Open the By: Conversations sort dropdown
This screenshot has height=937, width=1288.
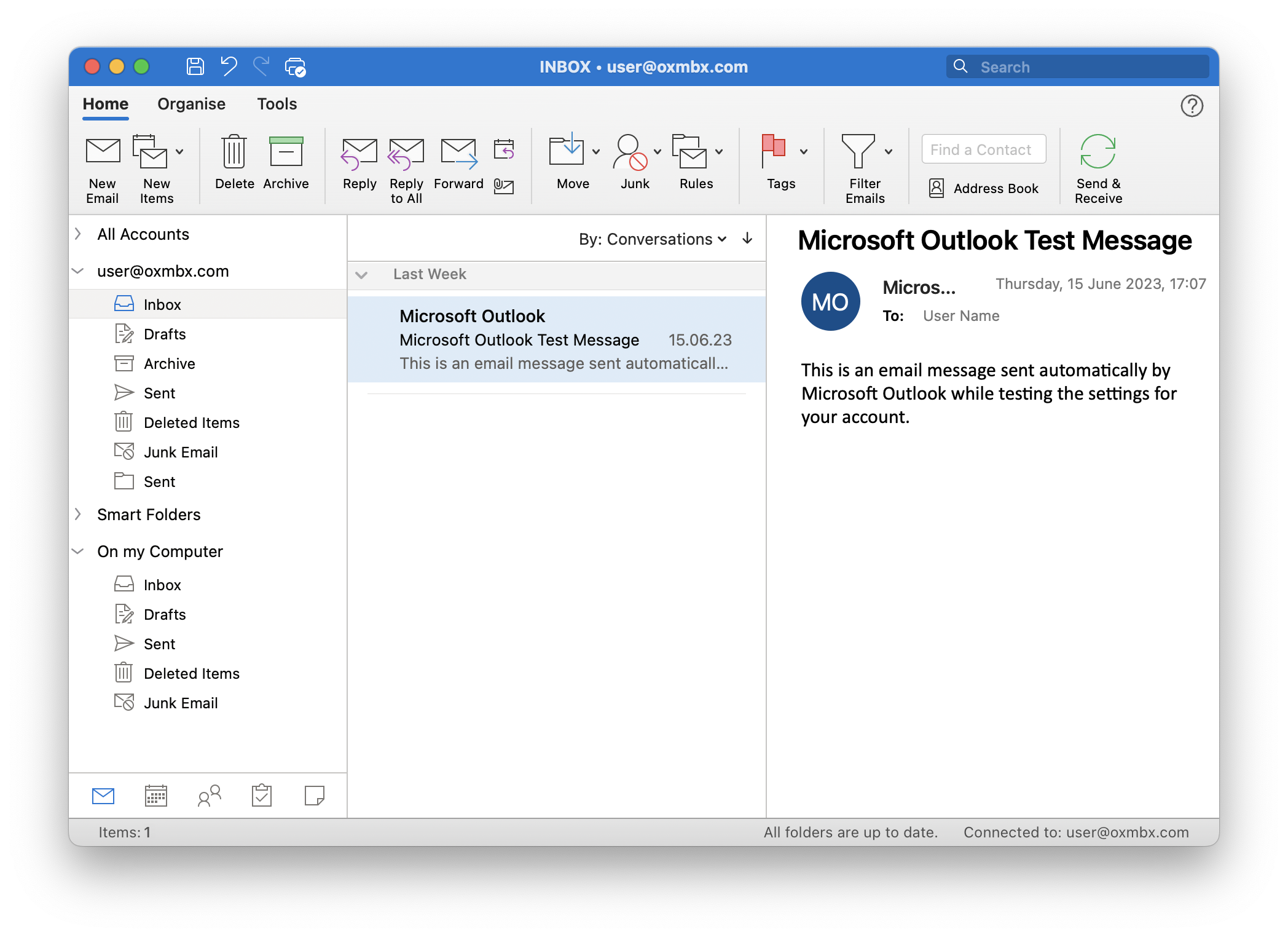click(653, 239)
